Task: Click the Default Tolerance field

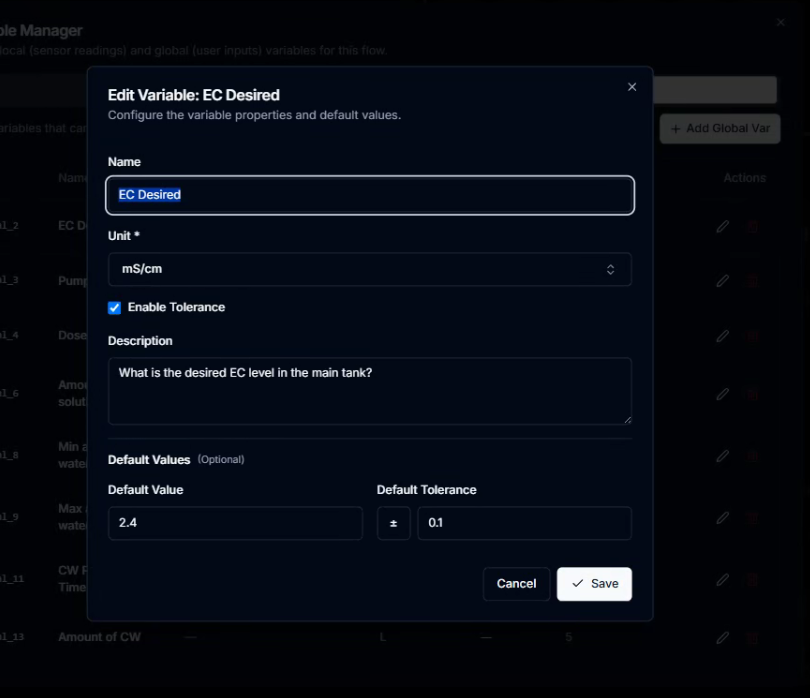Action: click(524, 523)
